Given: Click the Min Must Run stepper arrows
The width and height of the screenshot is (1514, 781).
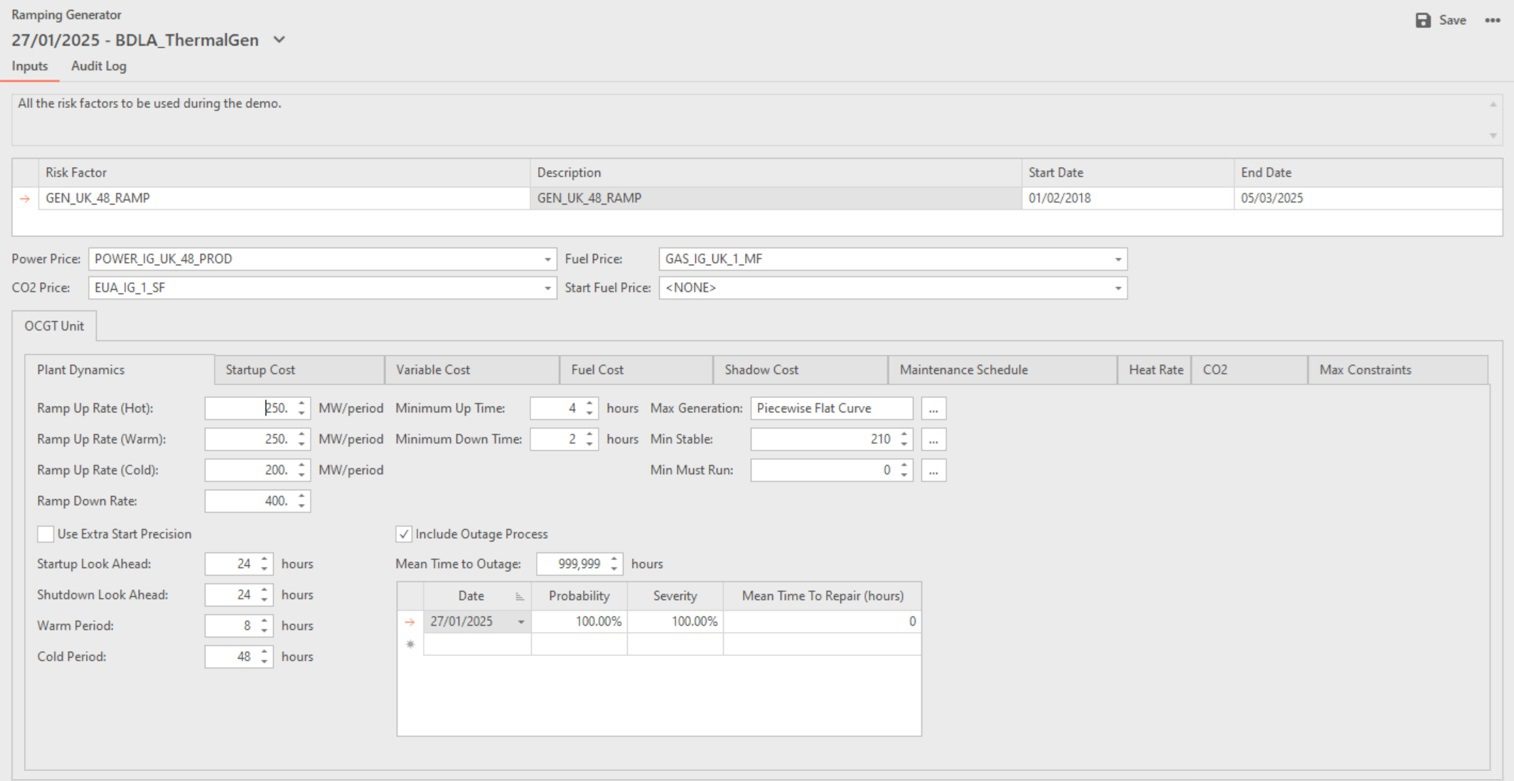Looking at the screenshot, I should coord(904,470).
